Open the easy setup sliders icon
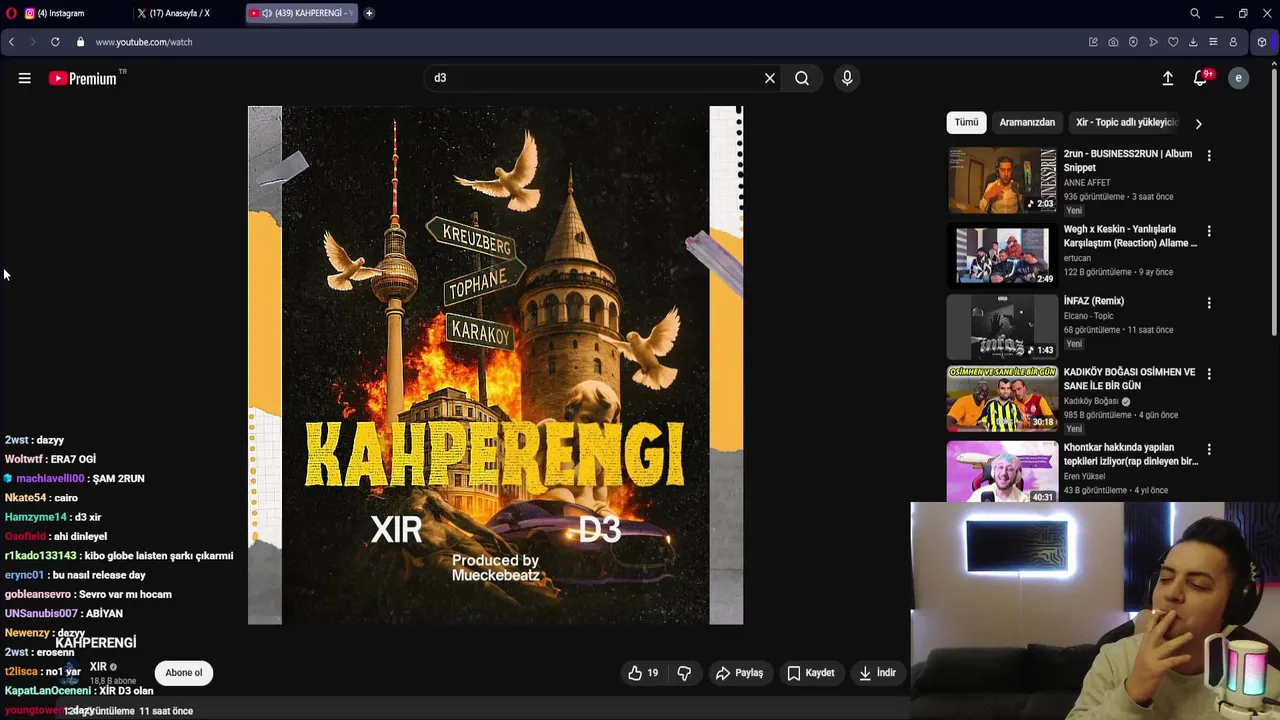 (1213, 42)
